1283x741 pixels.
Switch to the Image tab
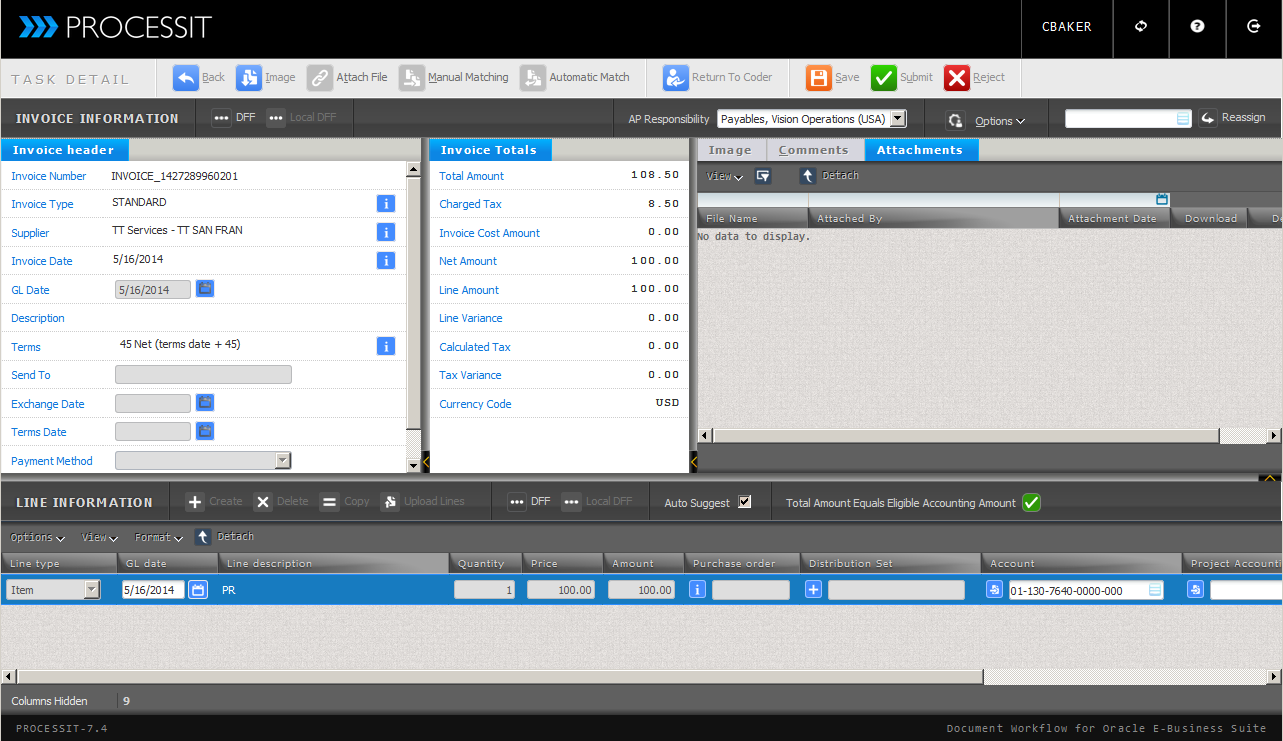coord(730,150)
